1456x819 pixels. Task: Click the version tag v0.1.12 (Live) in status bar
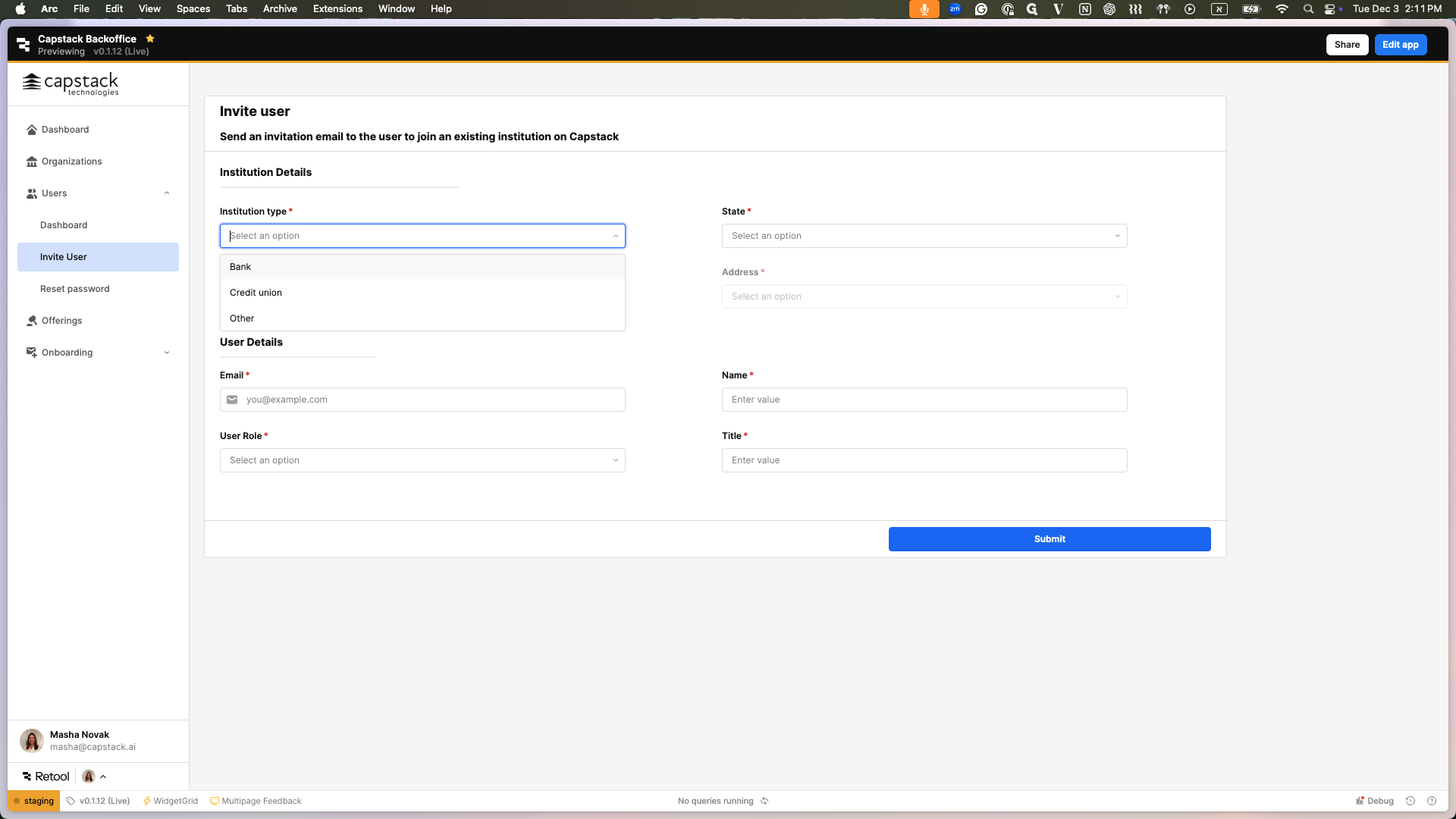98,801
